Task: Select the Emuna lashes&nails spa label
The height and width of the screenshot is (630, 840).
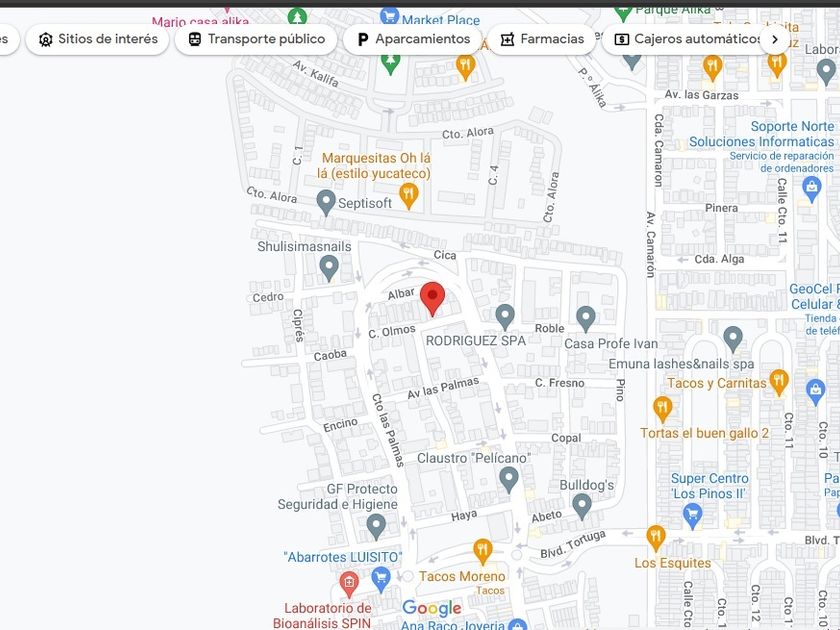Action: (681, 364)
